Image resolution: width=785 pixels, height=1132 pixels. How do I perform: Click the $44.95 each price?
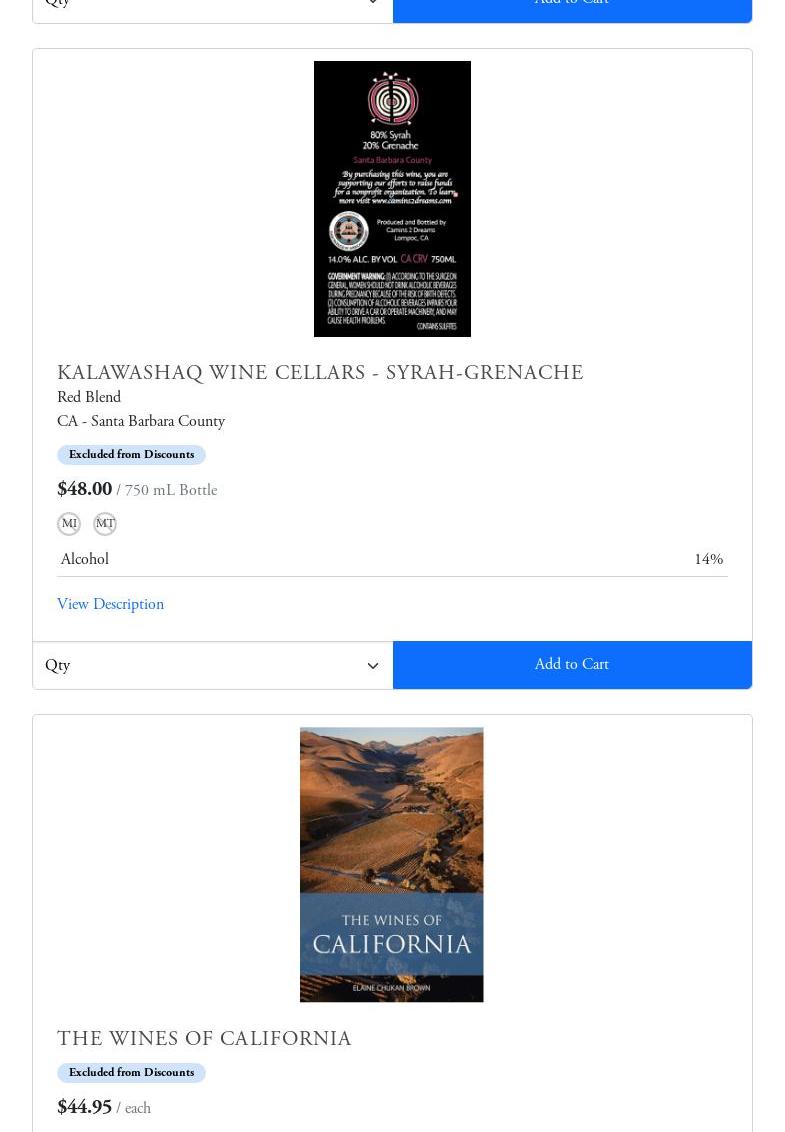pyautogui.click(x=84, y=1107)
